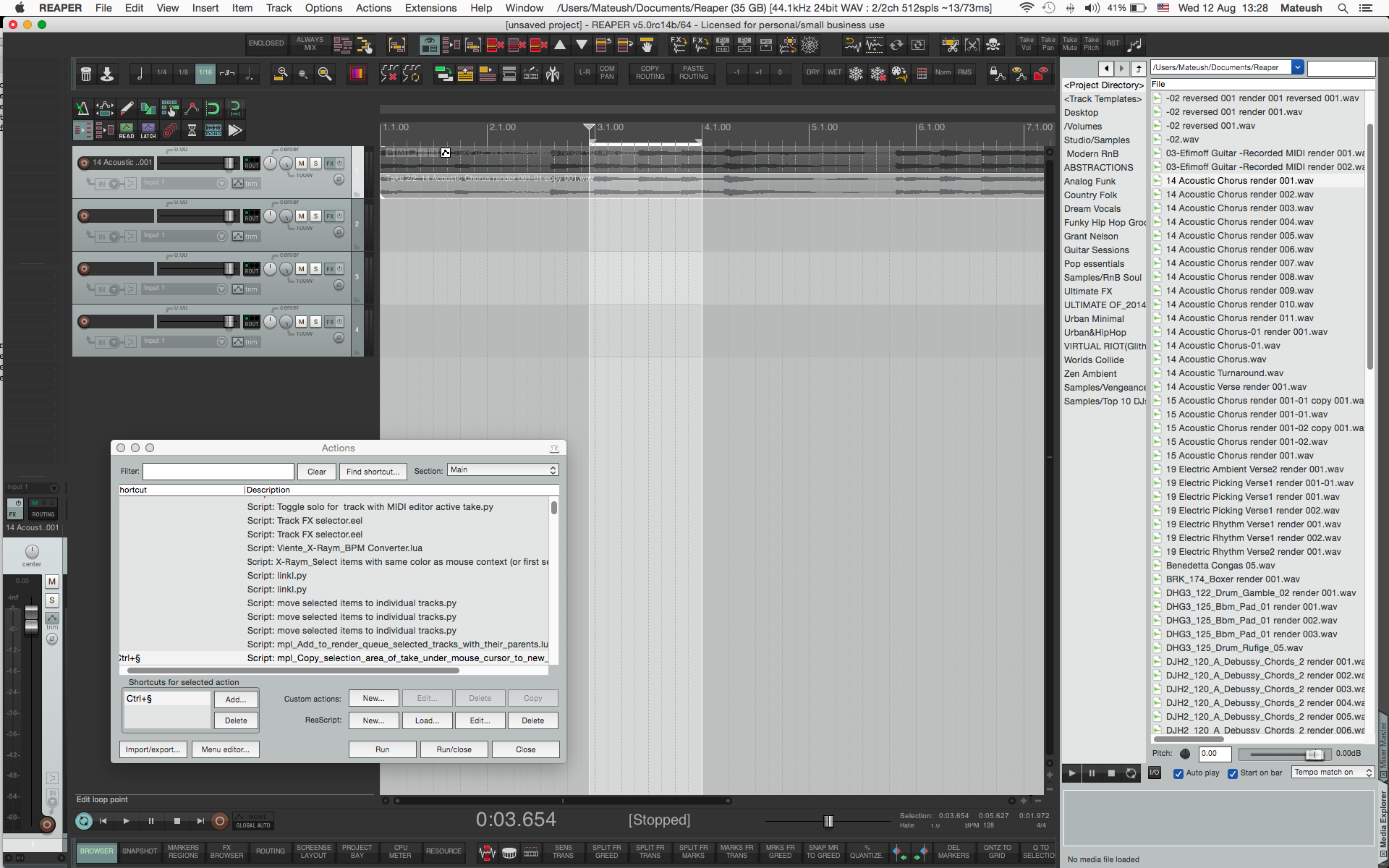Open the Section dropdown in Actions window
Image resolution: width=1389 pixels, height=868 pixels.
503,470
